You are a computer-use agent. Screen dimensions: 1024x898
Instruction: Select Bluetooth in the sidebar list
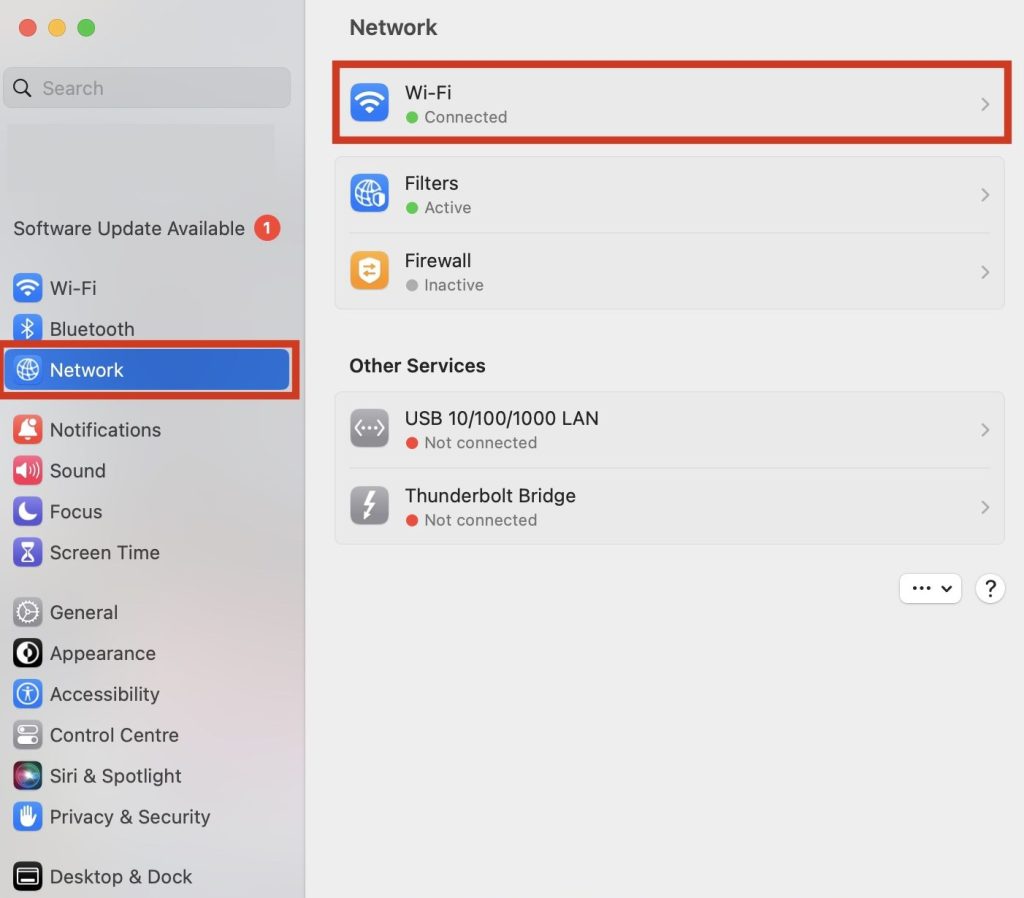147,329
